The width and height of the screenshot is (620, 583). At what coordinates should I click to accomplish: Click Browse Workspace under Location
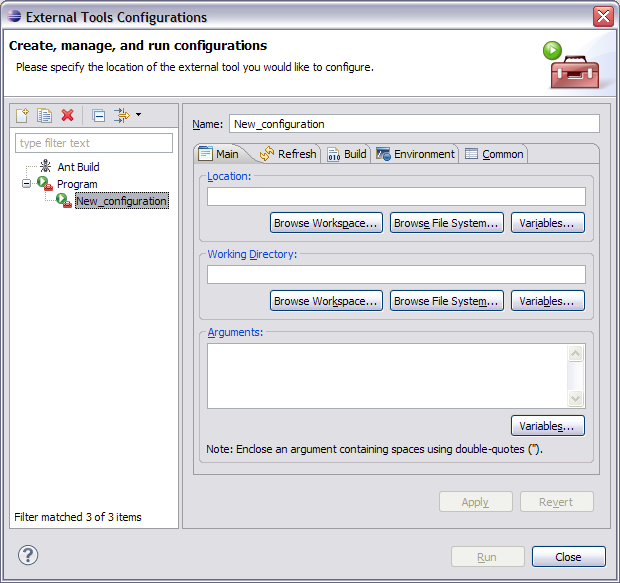pos(326,223)
